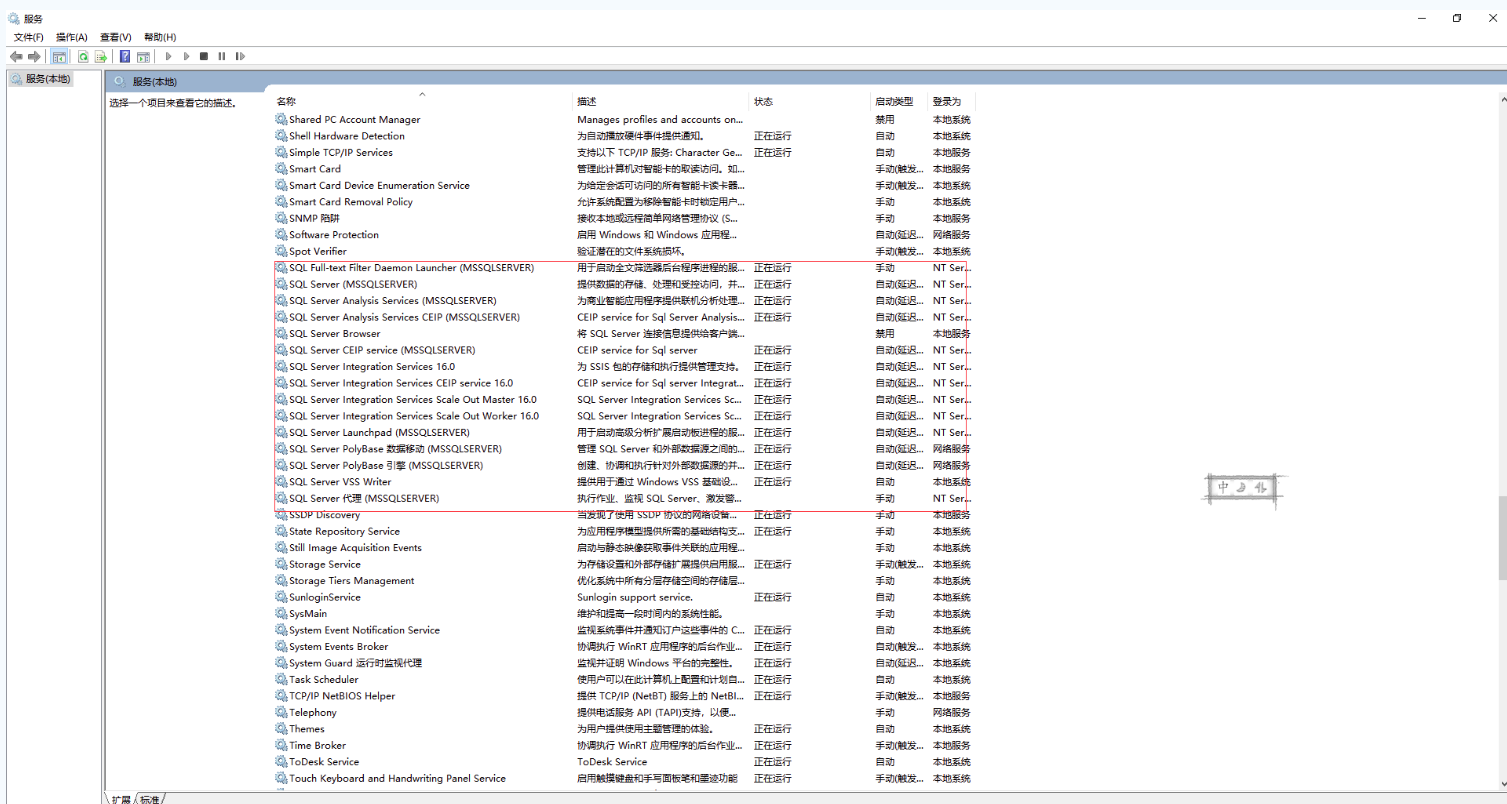The image size is (1507, 804).
Task: Click the gear icon of Smart Card Removal Policy
Action: tap(281, 202)
